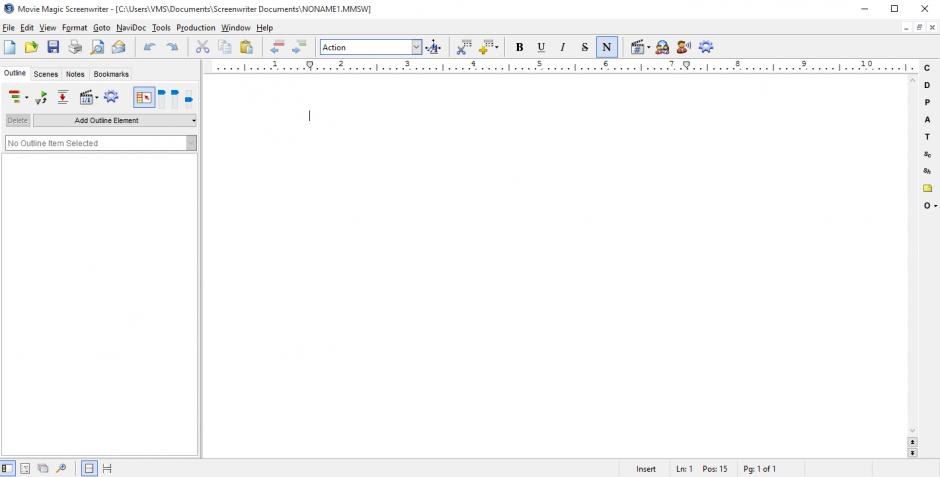Screen dimensions: 940x477
Task: Toggle Italic formatting
Action: [x=562, y=47]
